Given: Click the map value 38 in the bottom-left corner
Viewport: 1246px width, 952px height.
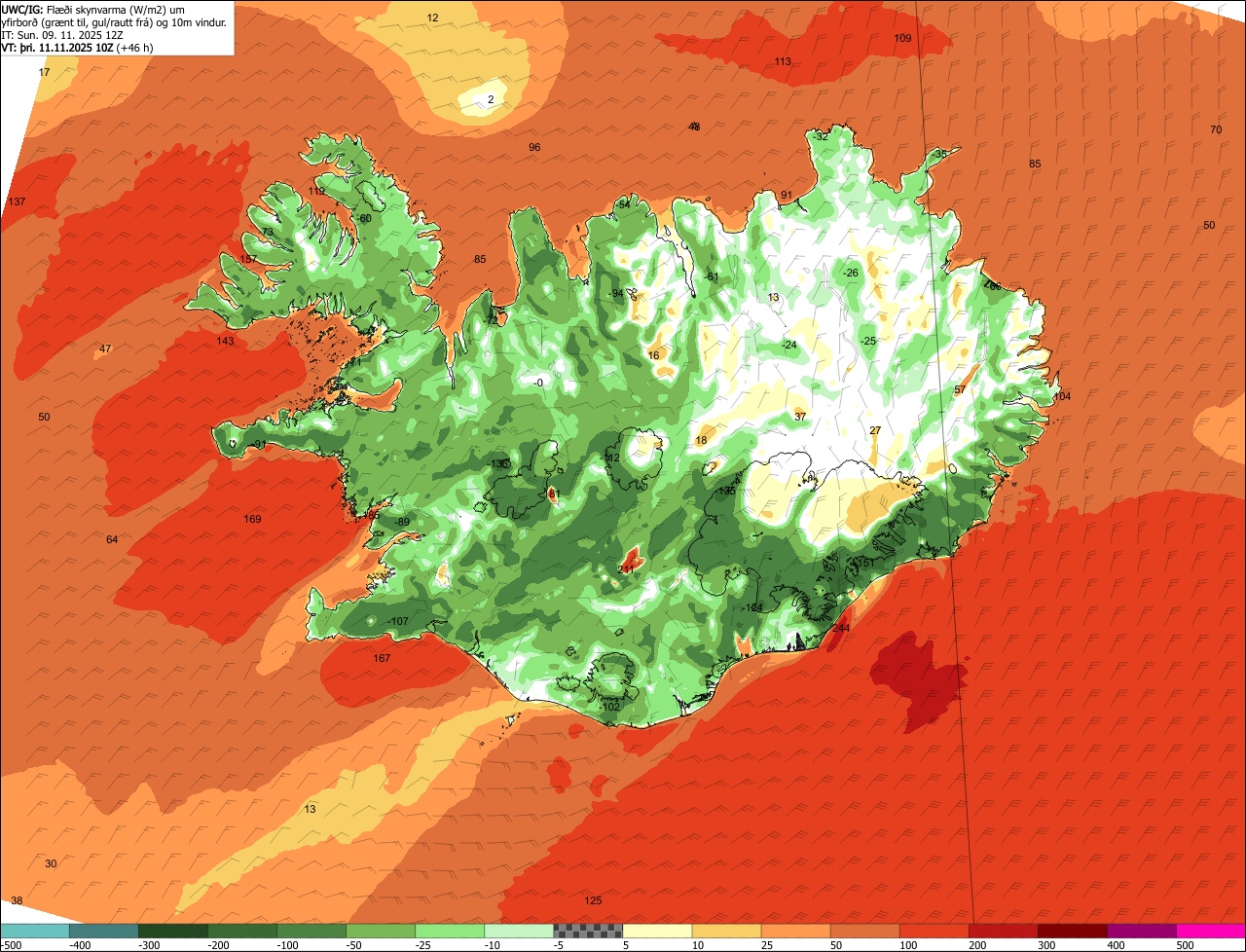Looking at the screenshot, I should (17, 900).
